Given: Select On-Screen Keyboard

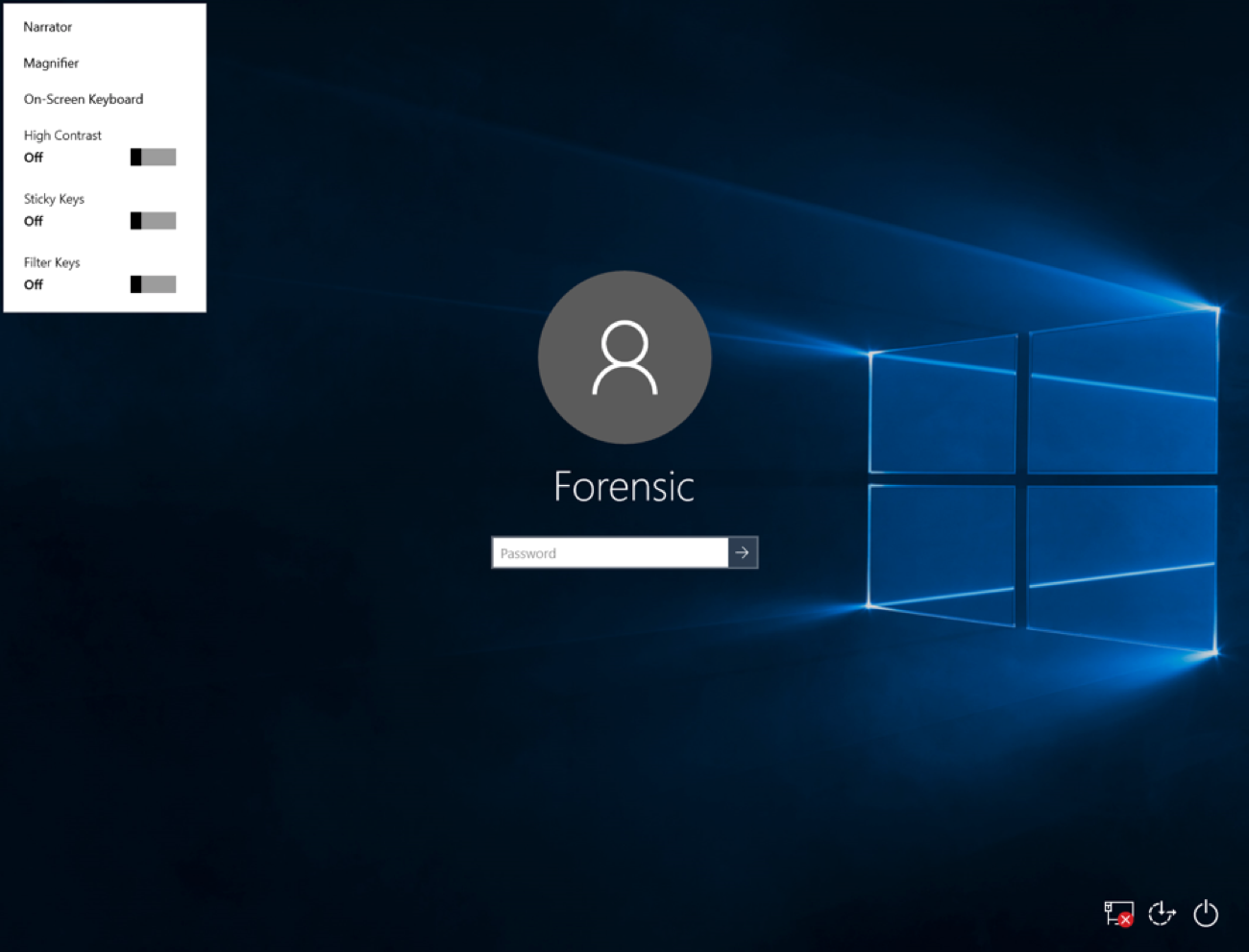Looking at the screenshot, I should pyautogui.click(x=83, y=99).
